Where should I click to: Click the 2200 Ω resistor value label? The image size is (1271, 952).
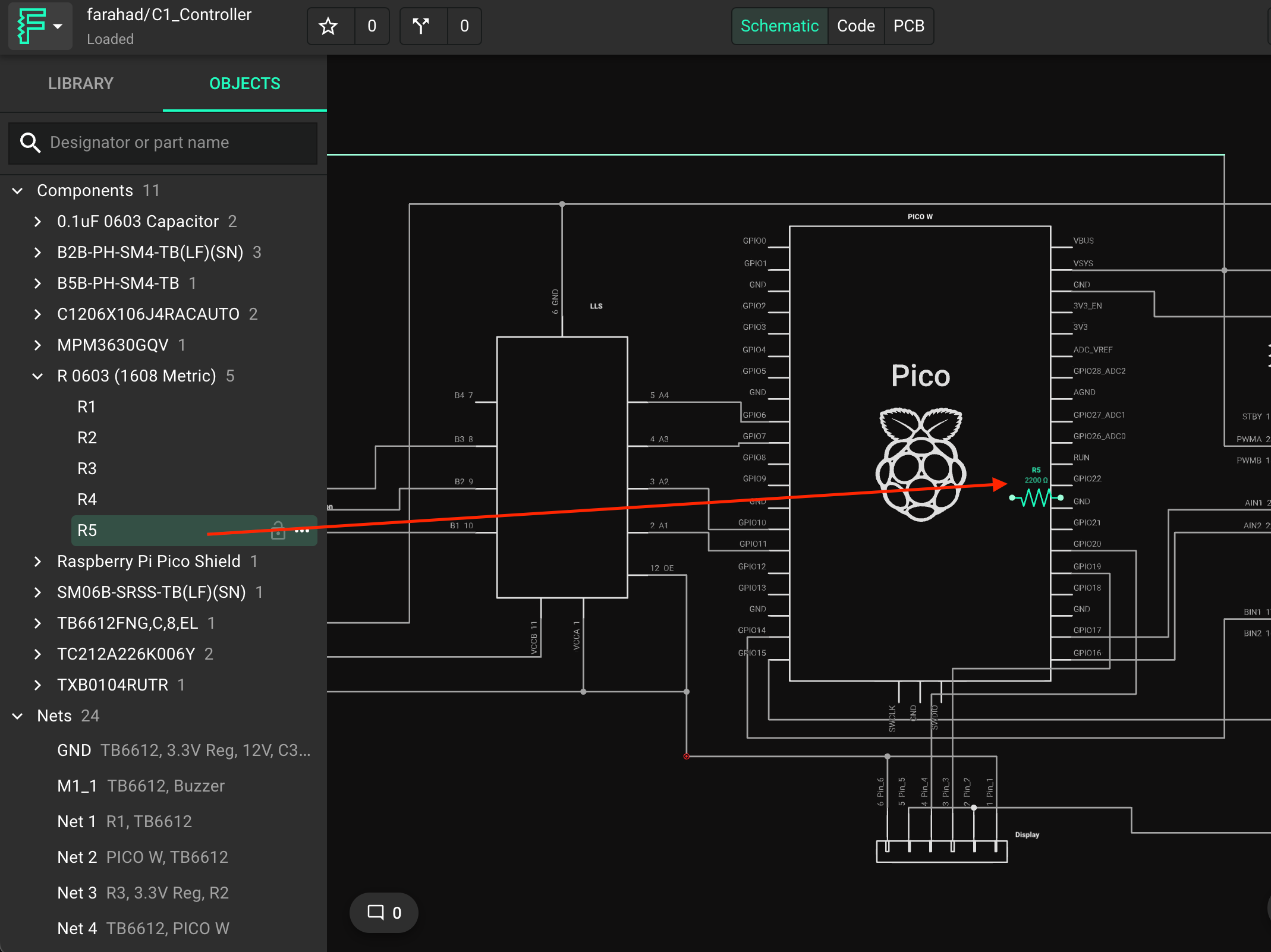[x=1036, y=480]
